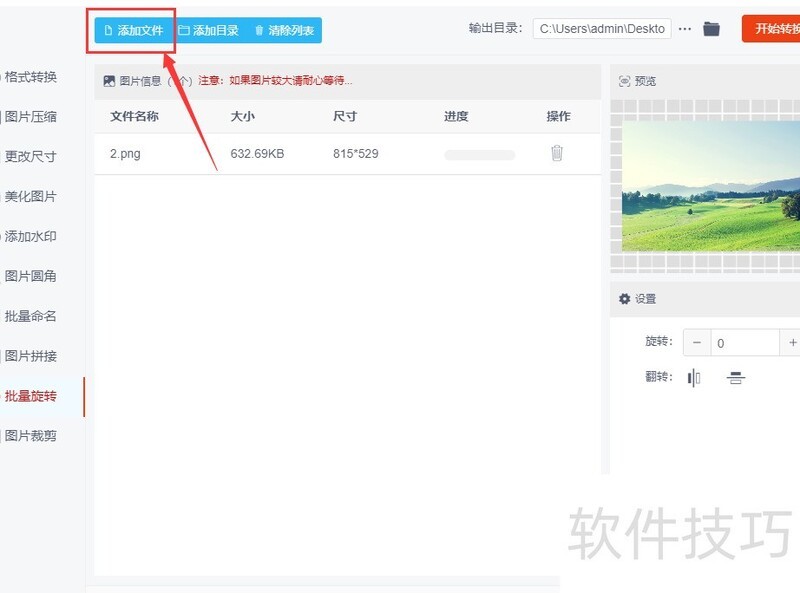The height and width of the screenshot is (593, 800).
Task: Click the progress bar for 2.png
Action: coord(480,155)
